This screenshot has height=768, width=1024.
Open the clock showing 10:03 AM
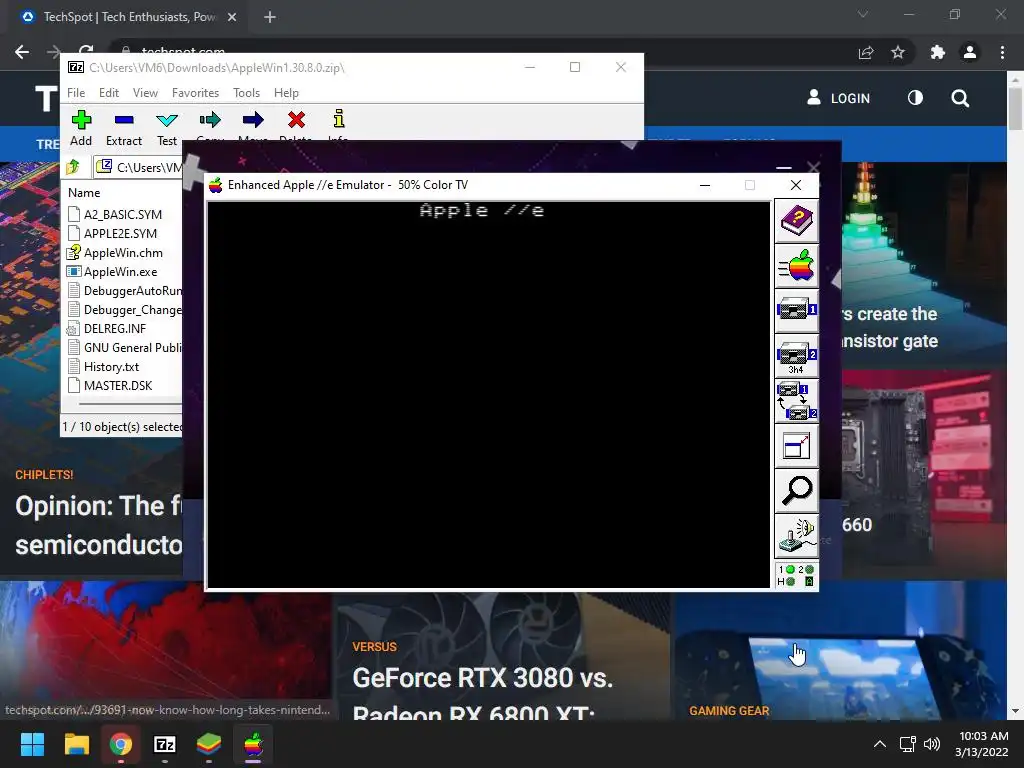982,744
